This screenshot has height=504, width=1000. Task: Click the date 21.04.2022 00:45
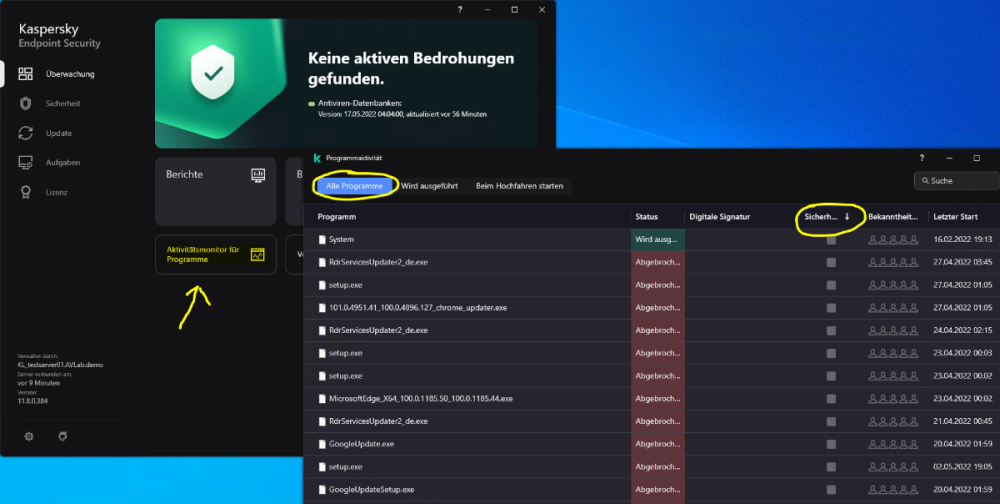pyautogui.click(x=962, y=421)
